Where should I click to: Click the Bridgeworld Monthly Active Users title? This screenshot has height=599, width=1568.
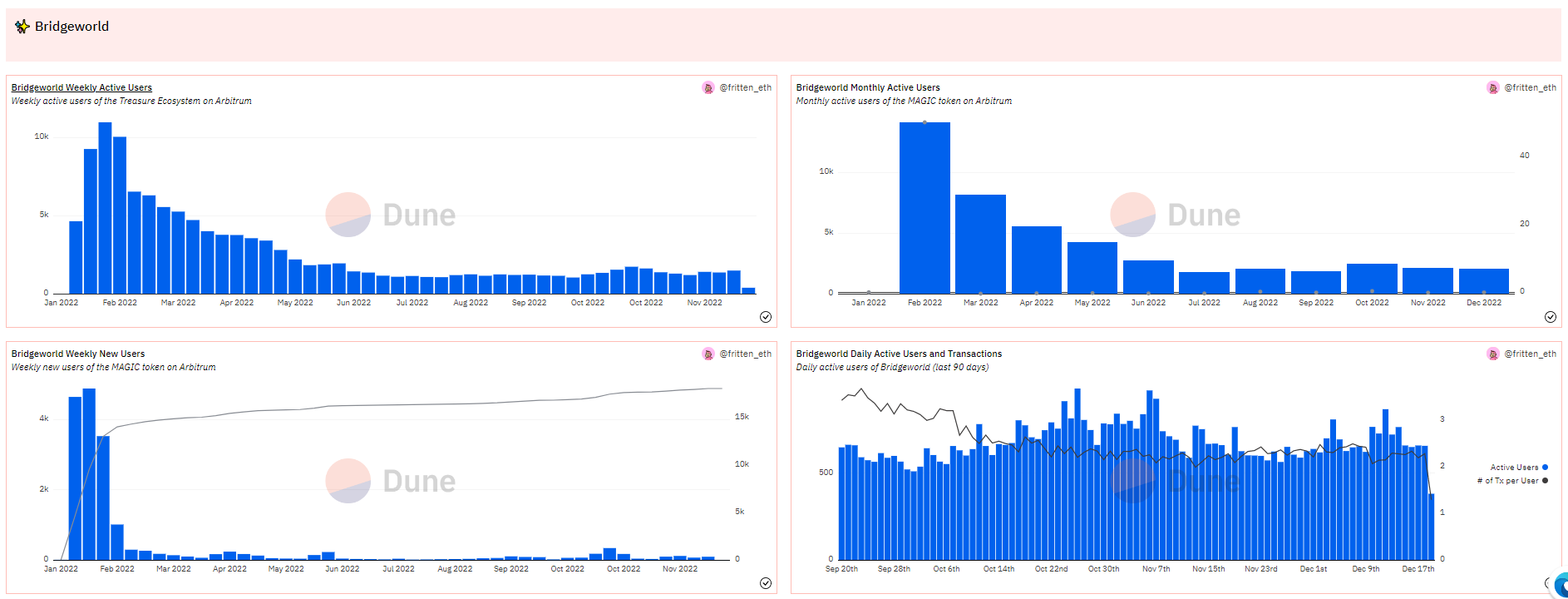pos(868,87)
